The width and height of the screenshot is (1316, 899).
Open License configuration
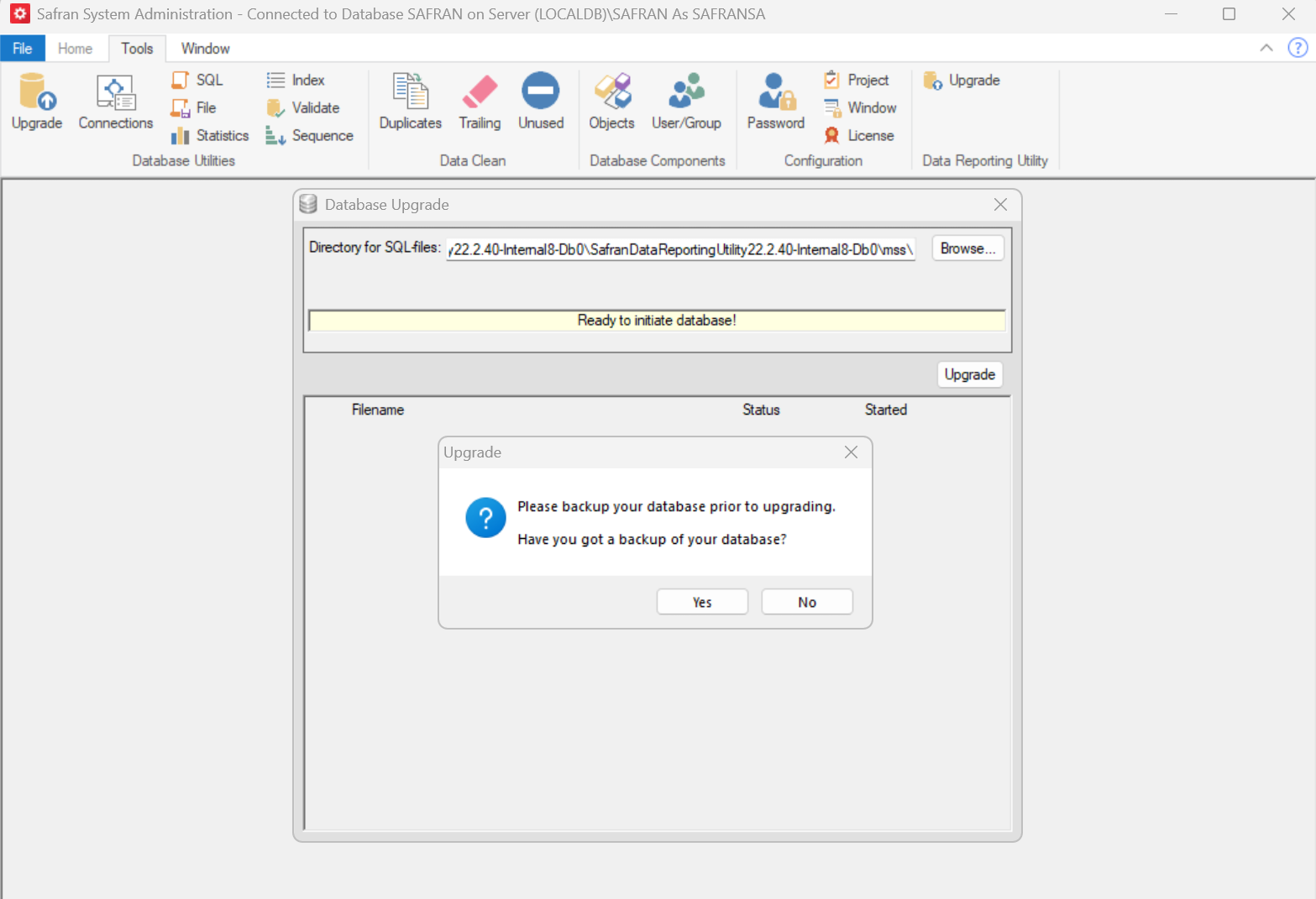[x=859, y=135]
